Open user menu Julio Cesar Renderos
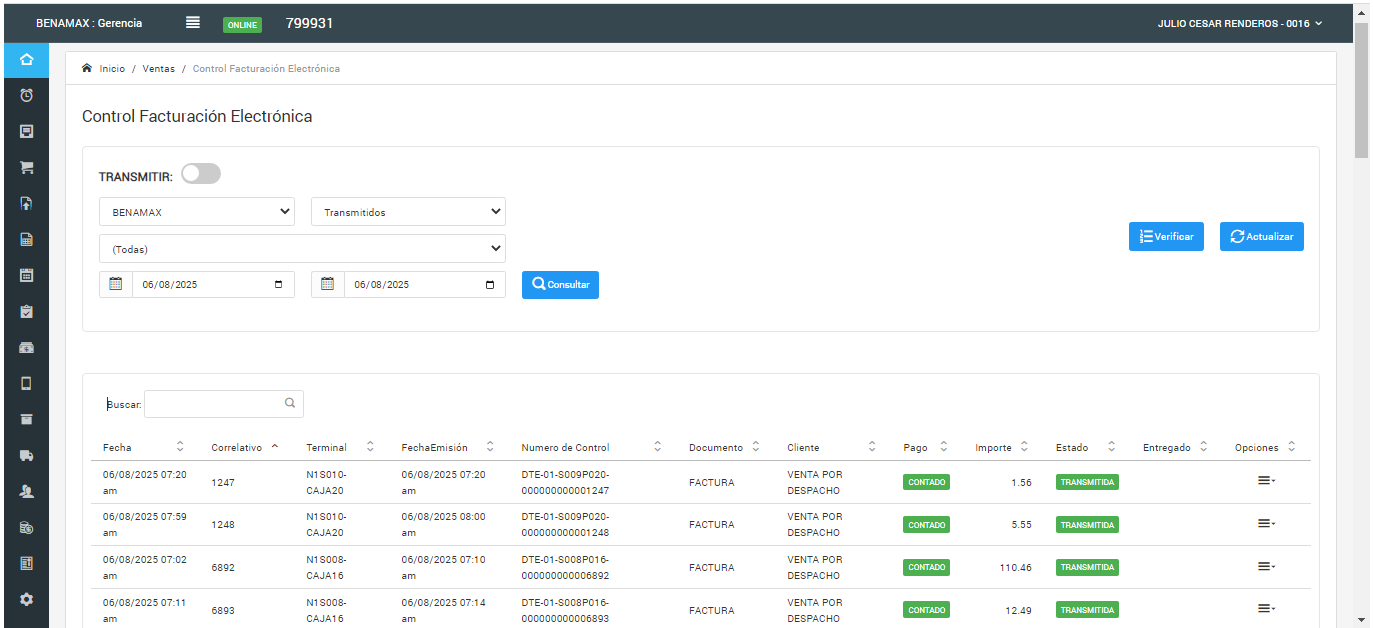 pyautogui.click(x=1239, y=23)
